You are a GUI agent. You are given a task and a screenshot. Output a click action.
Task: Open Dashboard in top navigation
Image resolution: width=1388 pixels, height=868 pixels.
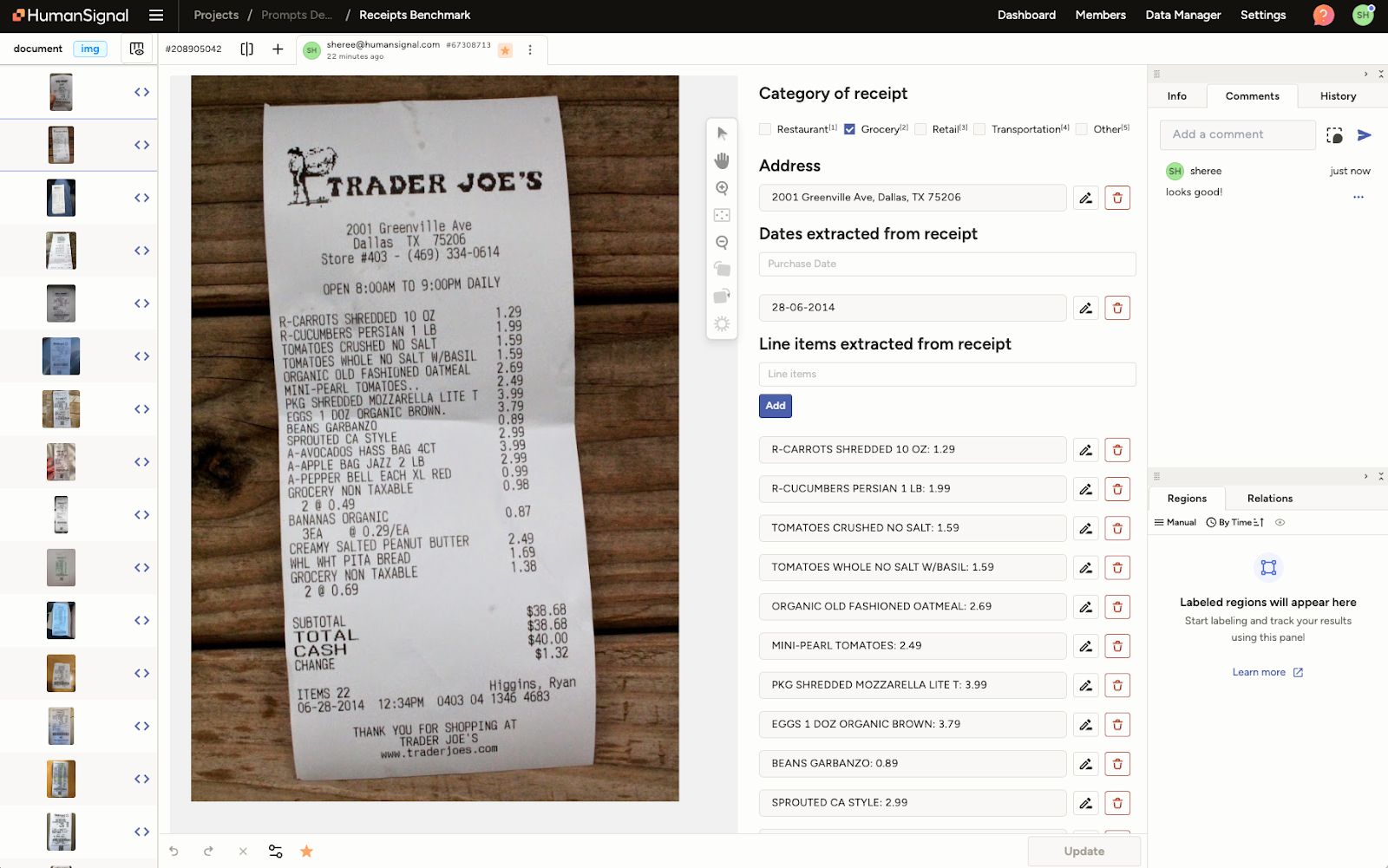pos(1026,15)
